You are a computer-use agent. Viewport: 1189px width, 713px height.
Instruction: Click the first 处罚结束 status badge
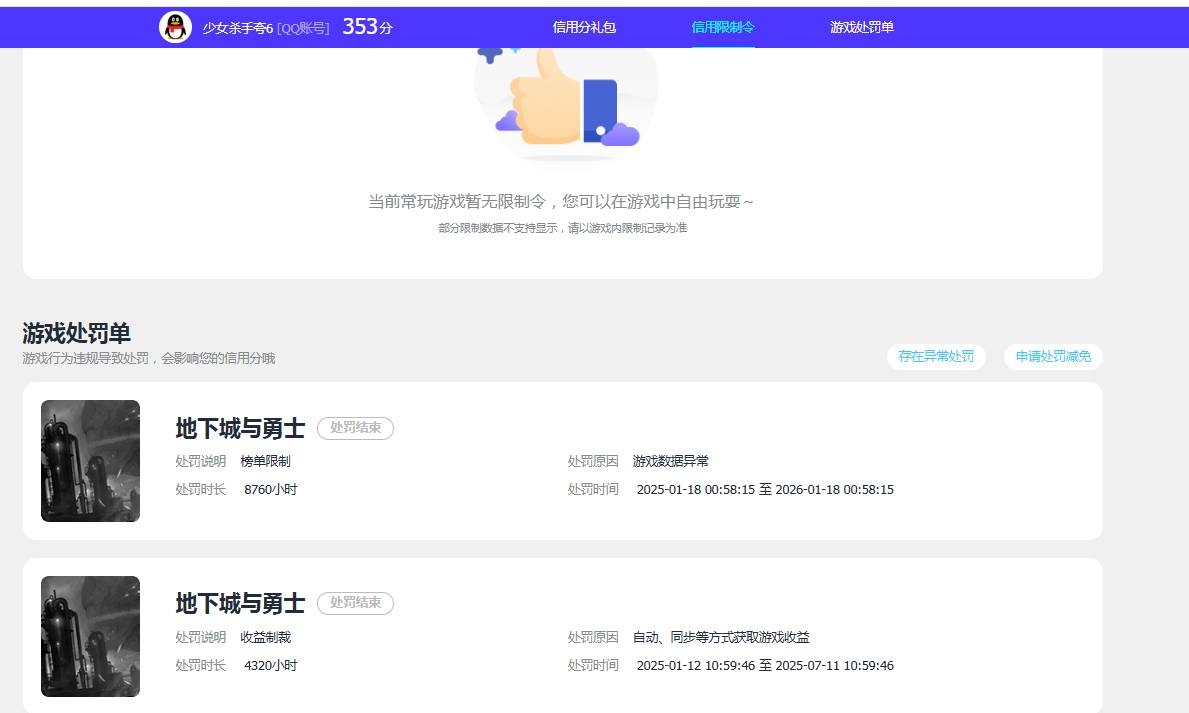coord(355,428)
